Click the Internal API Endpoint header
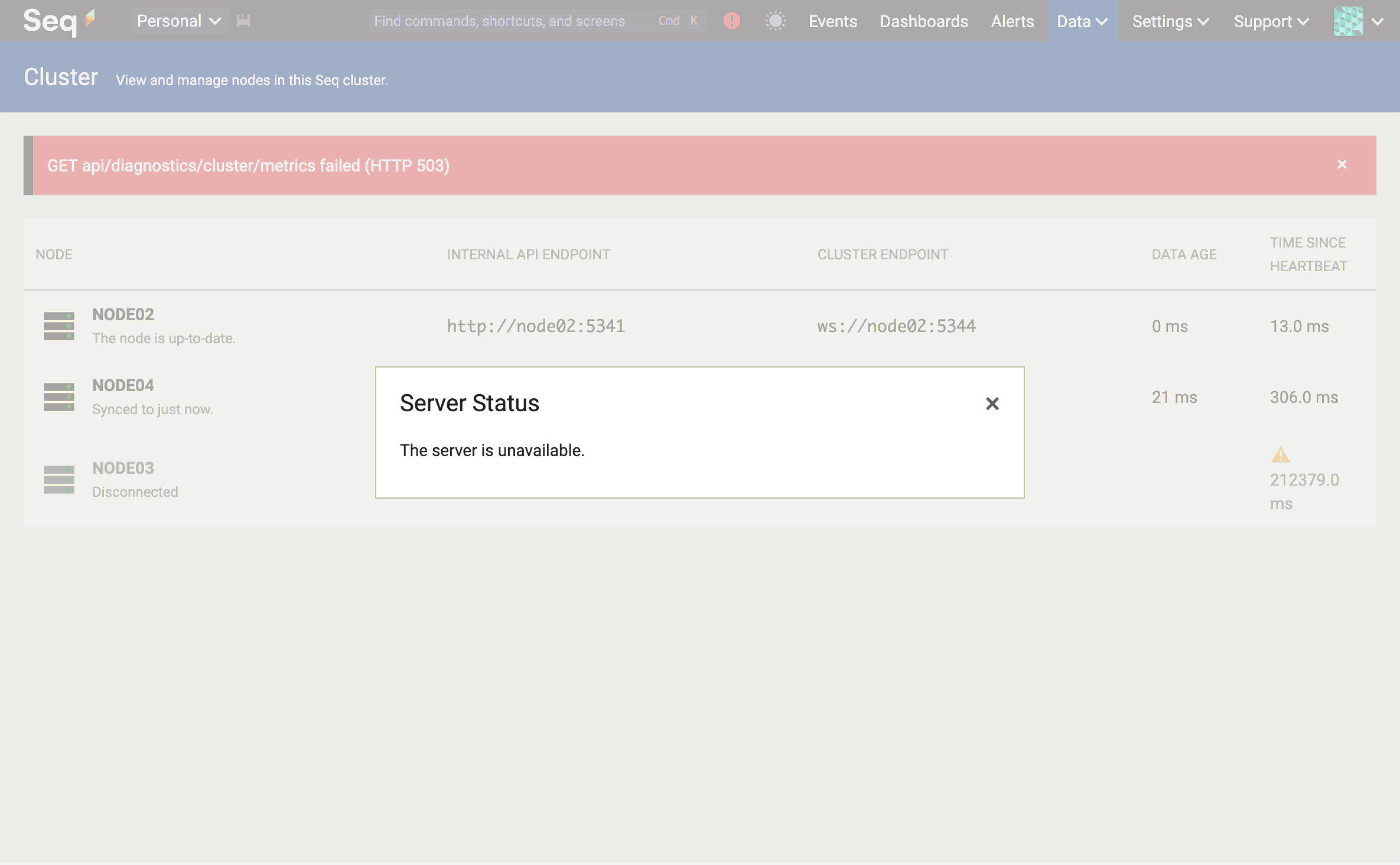Viewport: 1400px width, 865px height. [529, 255]
